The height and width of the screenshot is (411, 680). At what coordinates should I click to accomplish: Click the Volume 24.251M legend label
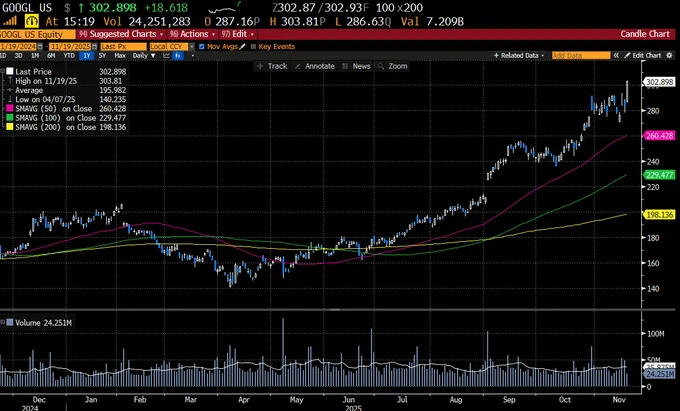coord(43,323)
